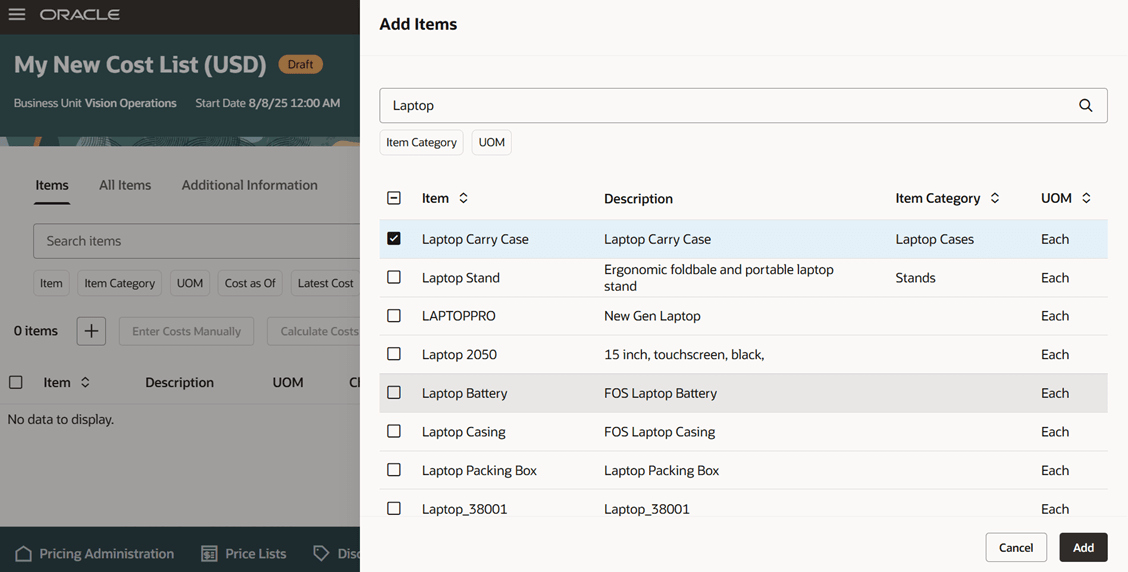Uncheck the Laptop Carry Case checkbox
Viewport: 1128px width, 572px height.
pos(394,238)
